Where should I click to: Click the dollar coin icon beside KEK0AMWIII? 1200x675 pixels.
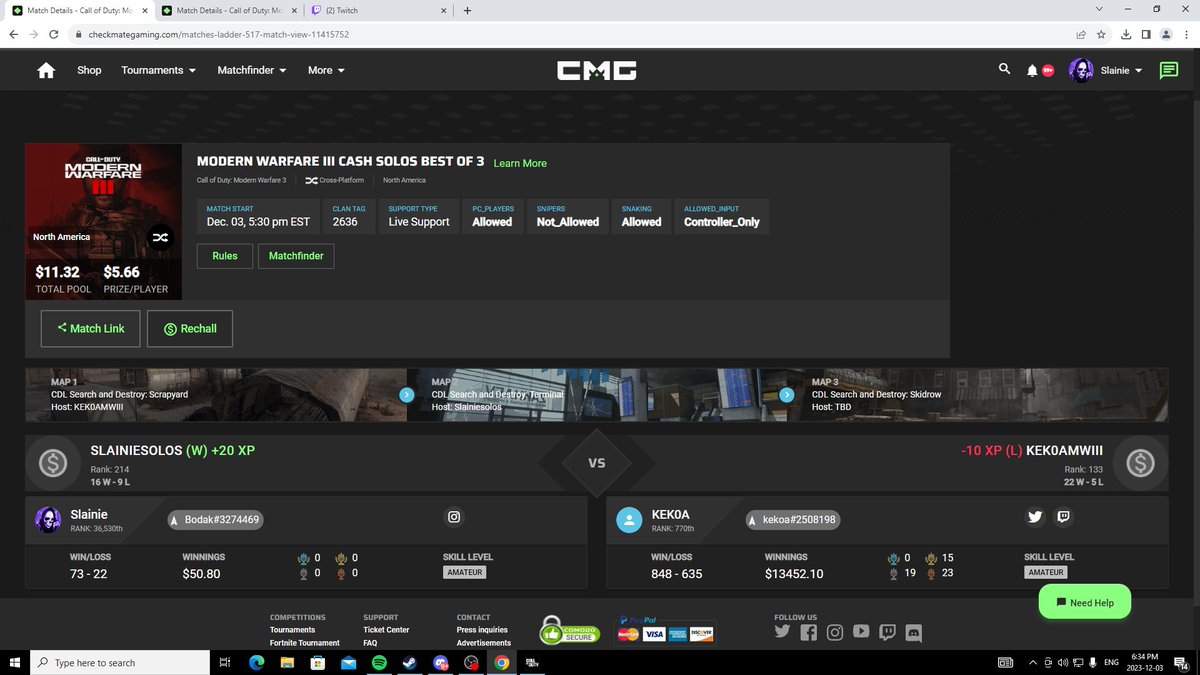1140,463
